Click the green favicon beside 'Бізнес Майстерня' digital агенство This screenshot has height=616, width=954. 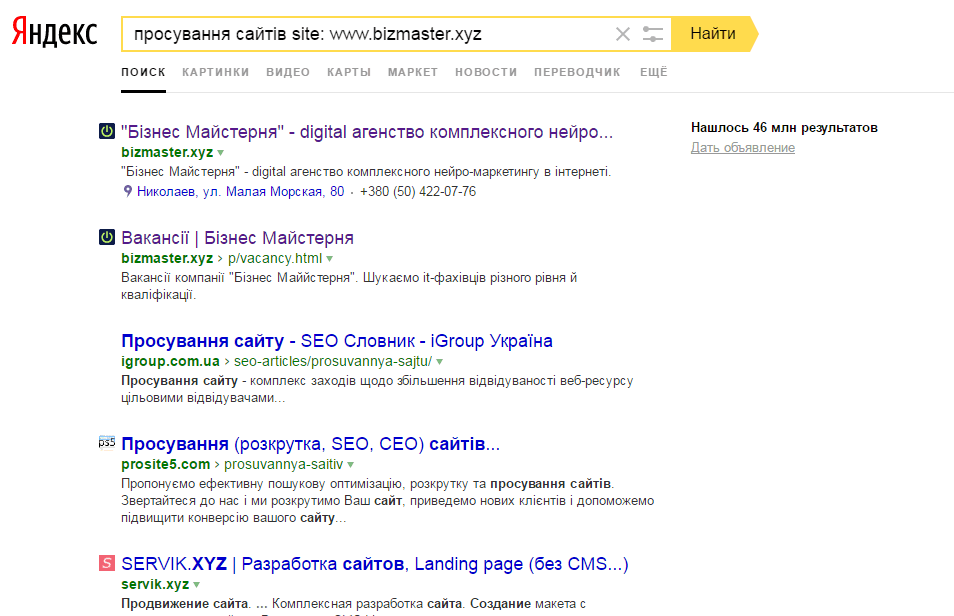coord(107,131)
